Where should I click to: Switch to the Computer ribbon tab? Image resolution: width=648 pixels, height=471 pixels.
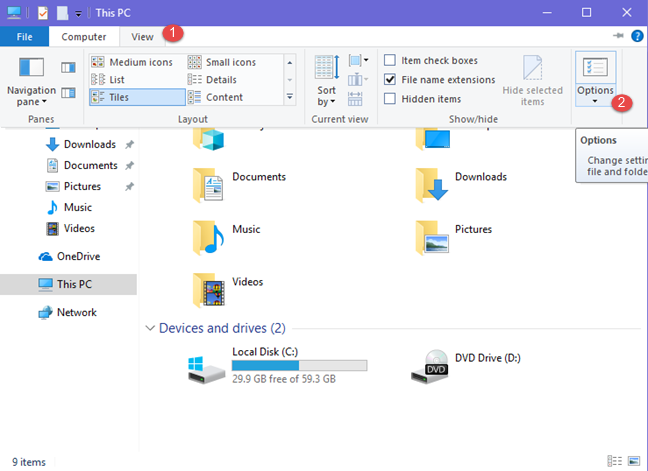click(x=84, y=37)
